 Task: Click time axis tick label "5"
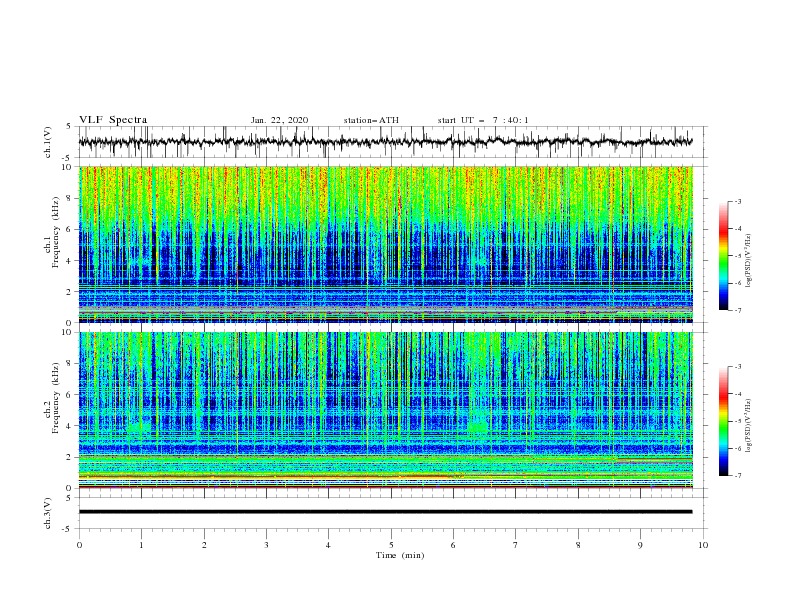click(x=391, y=545)
